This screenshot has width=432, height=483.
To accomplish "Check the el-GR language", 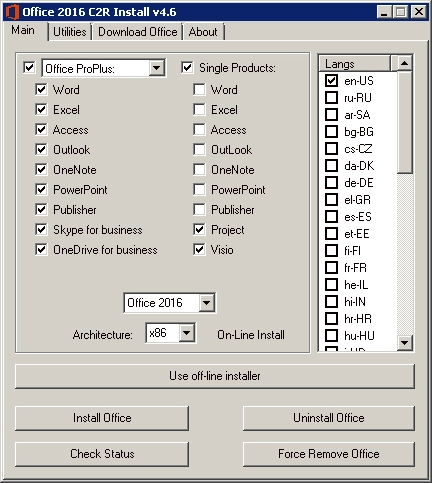I will [331, 200].
